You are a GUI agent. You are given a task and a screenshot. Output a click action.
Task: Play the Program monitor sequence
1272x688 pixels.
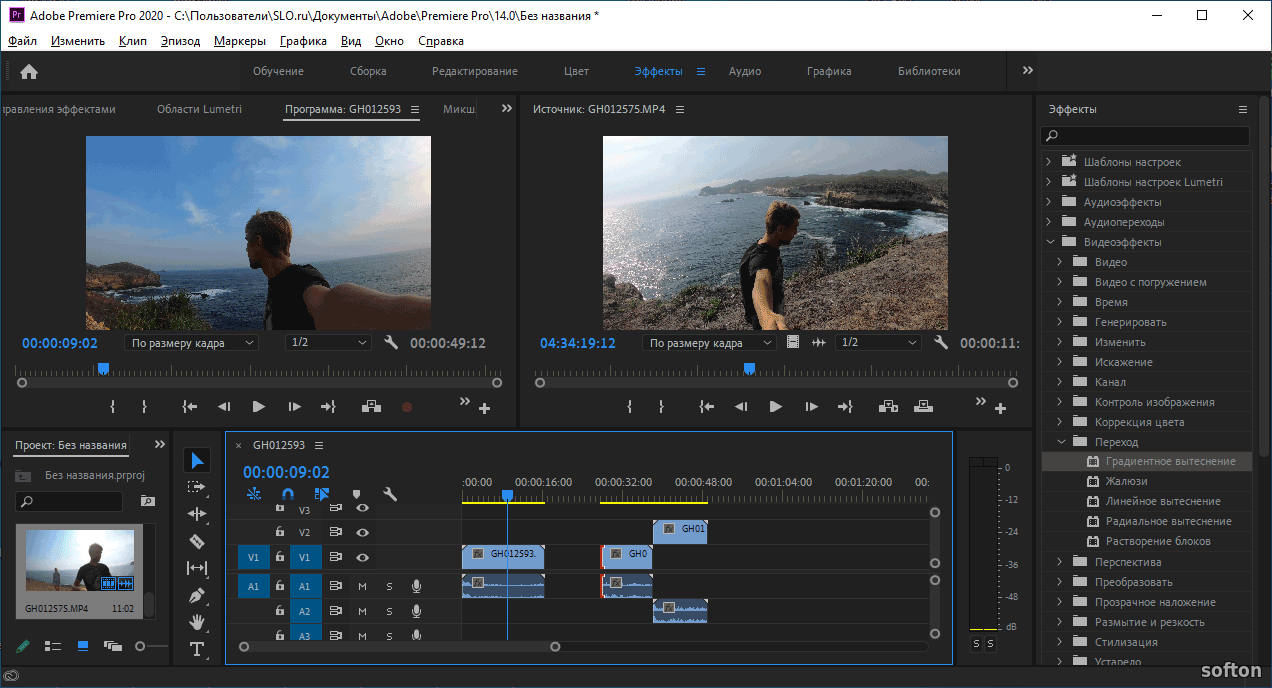[x=258, y=407]
